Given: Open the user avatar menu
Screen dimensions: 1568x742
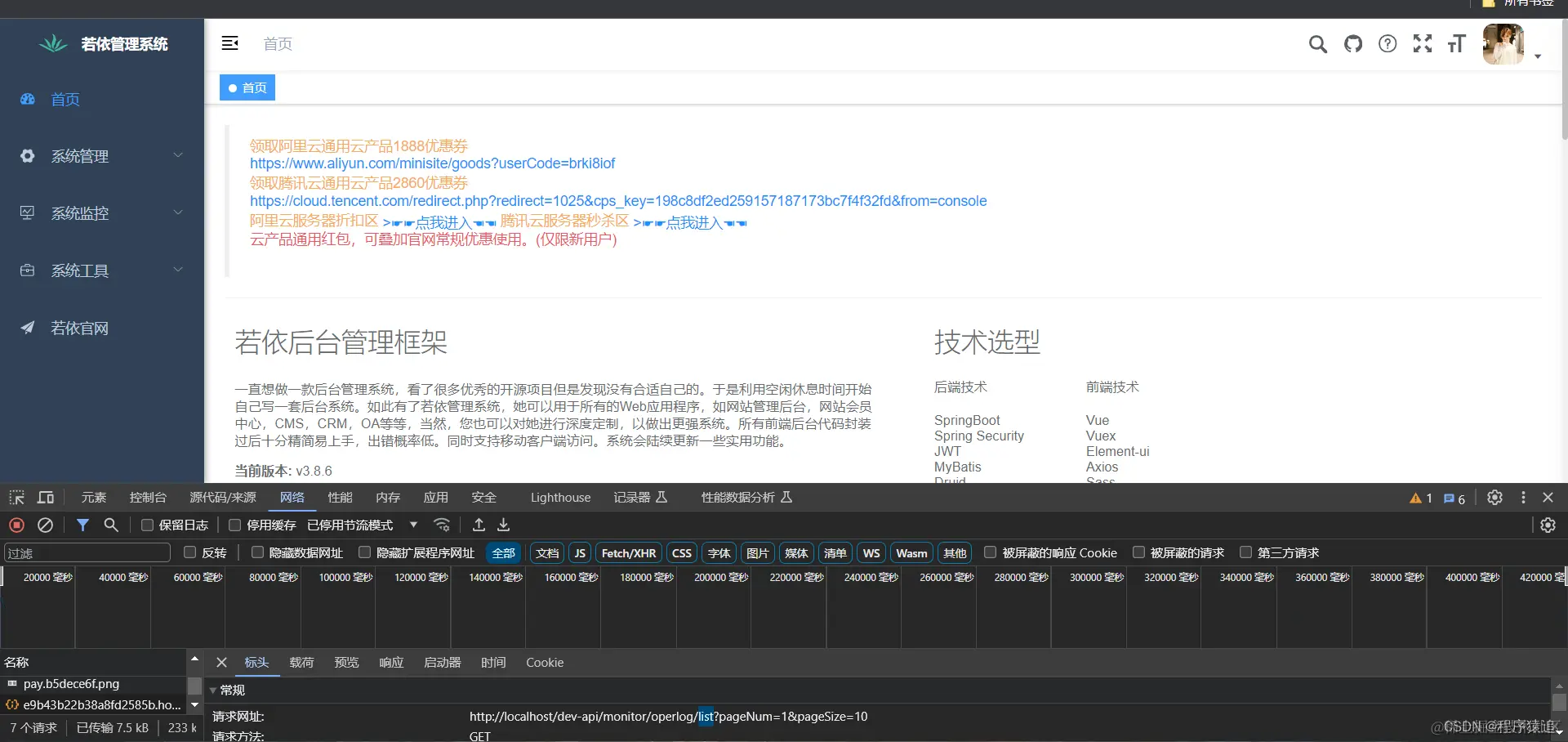Looking at the screenshot, I should pyautogui.click(x=1503, y=44).
